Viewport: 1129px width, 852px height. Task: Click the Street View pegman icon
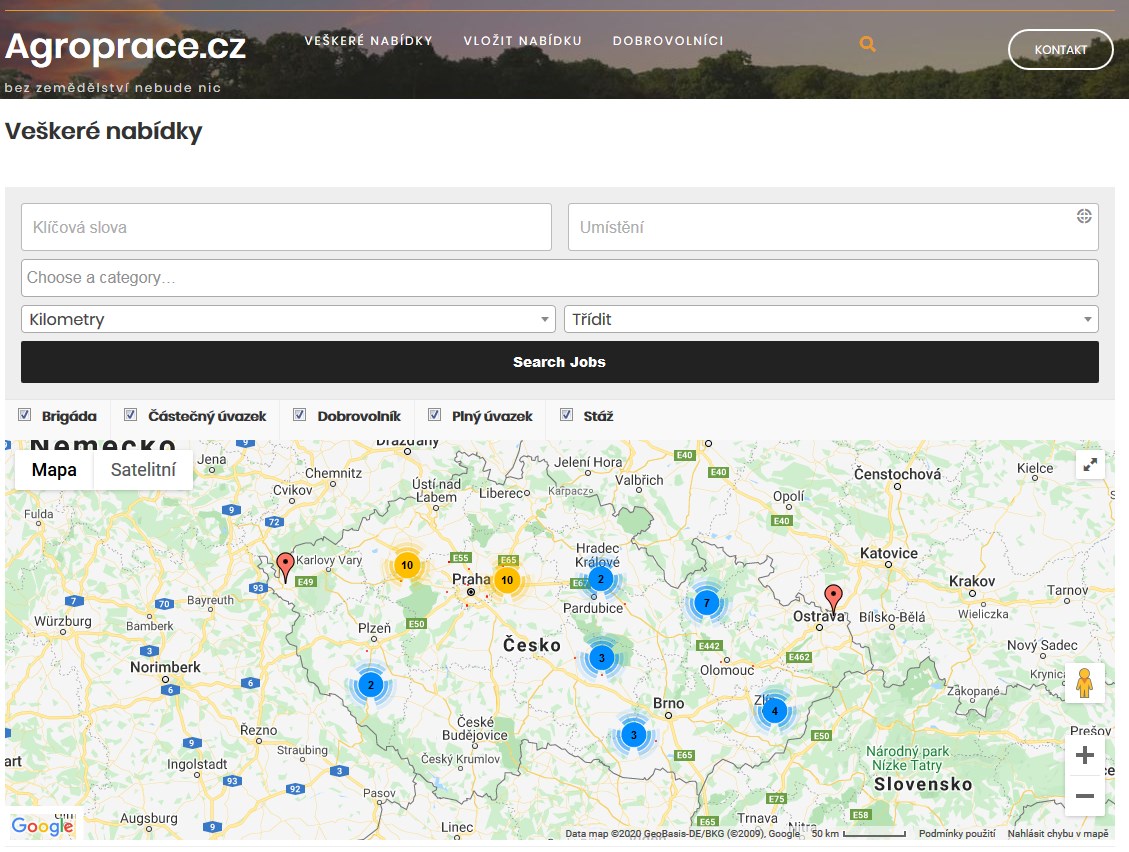click(x=1084, y=683)
